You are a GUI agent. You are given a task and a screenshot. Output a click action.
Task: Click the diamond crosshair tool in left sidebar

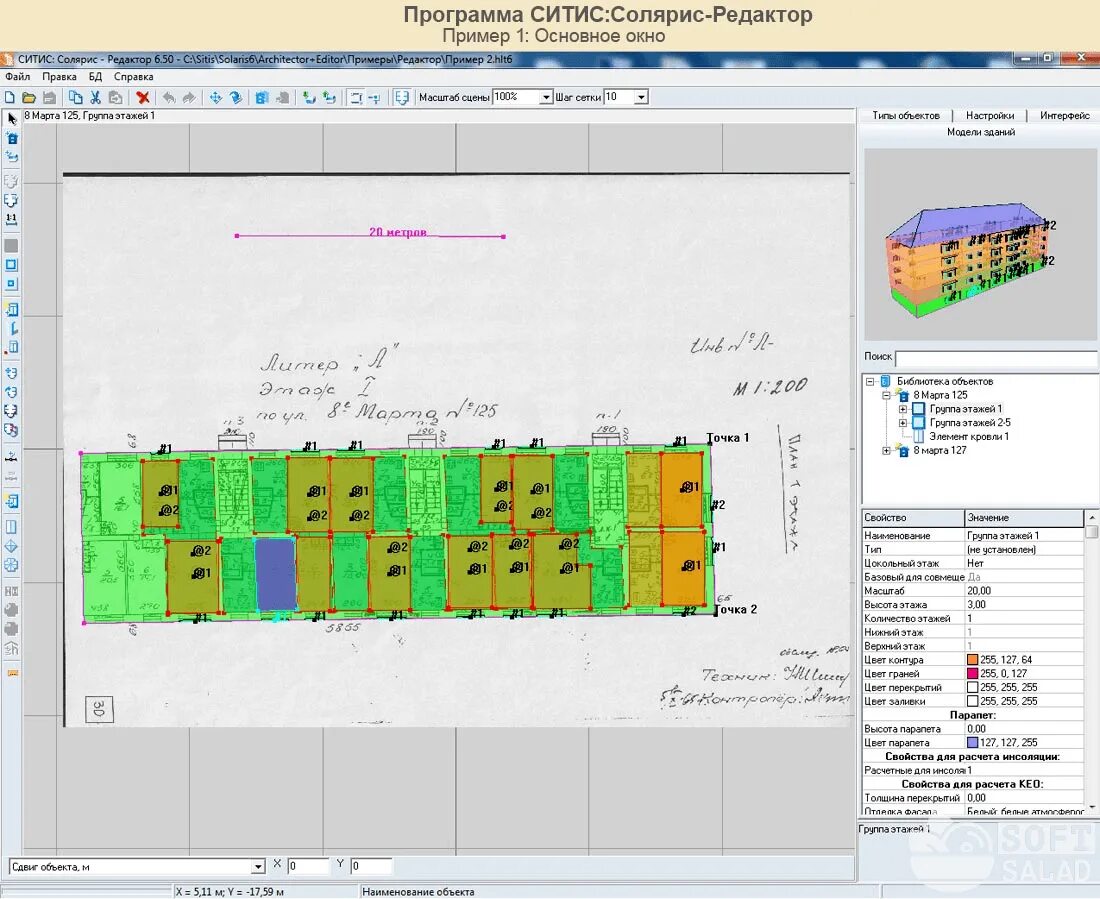11,546
